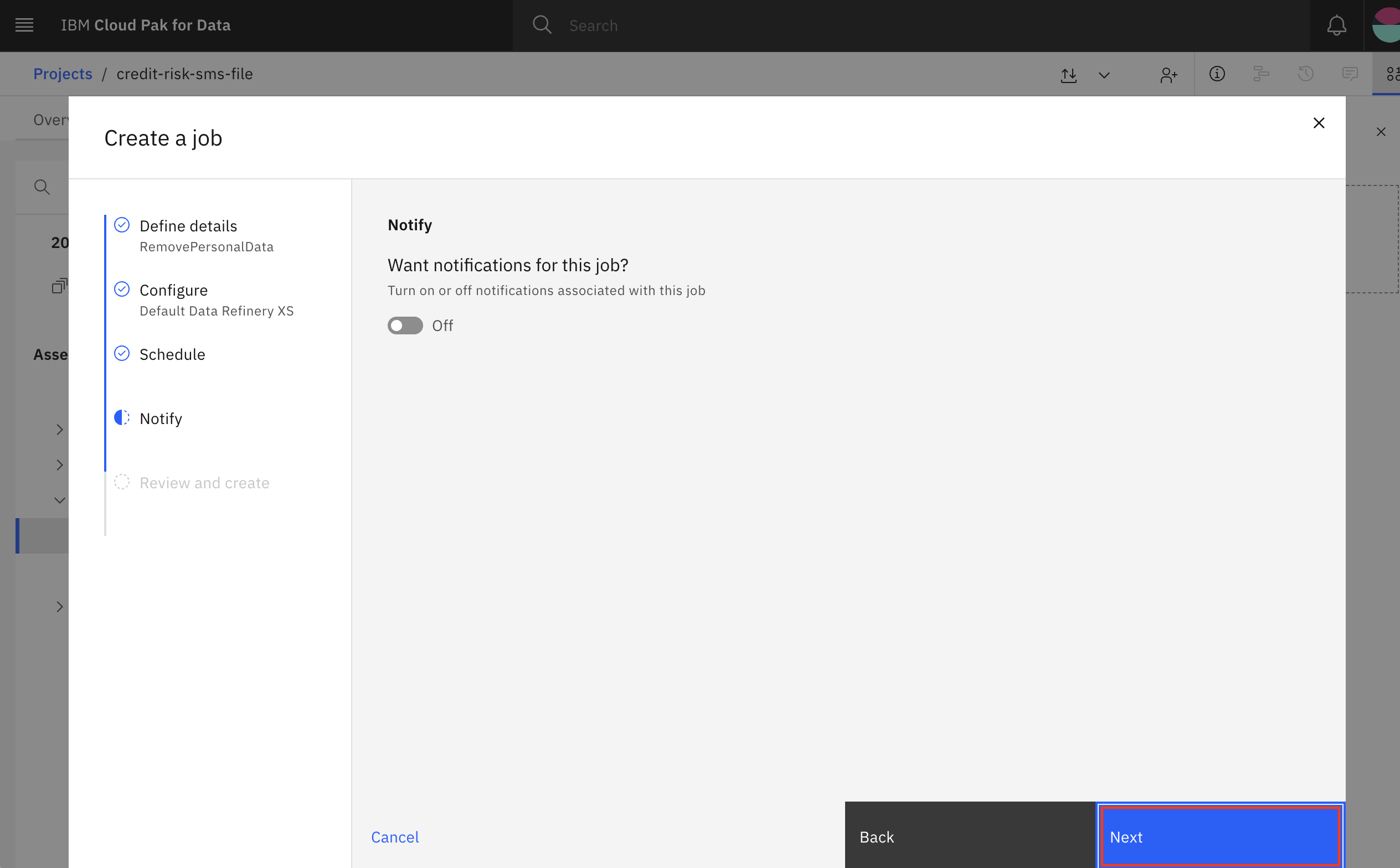Toggle the notifications Off switch
The height and width of the screenshot is (868, 1400).
tap(406, 324)
